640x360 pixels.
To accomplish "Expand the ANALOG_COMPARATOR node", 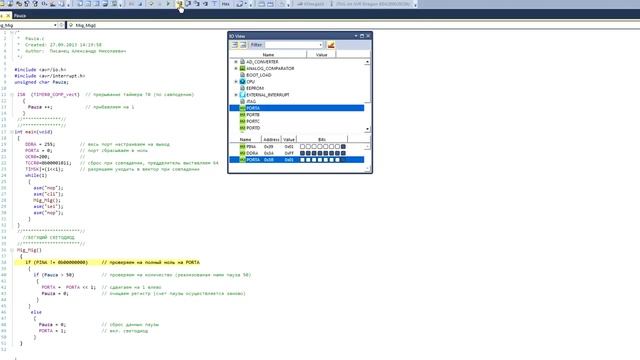I will tap(236, 69).
